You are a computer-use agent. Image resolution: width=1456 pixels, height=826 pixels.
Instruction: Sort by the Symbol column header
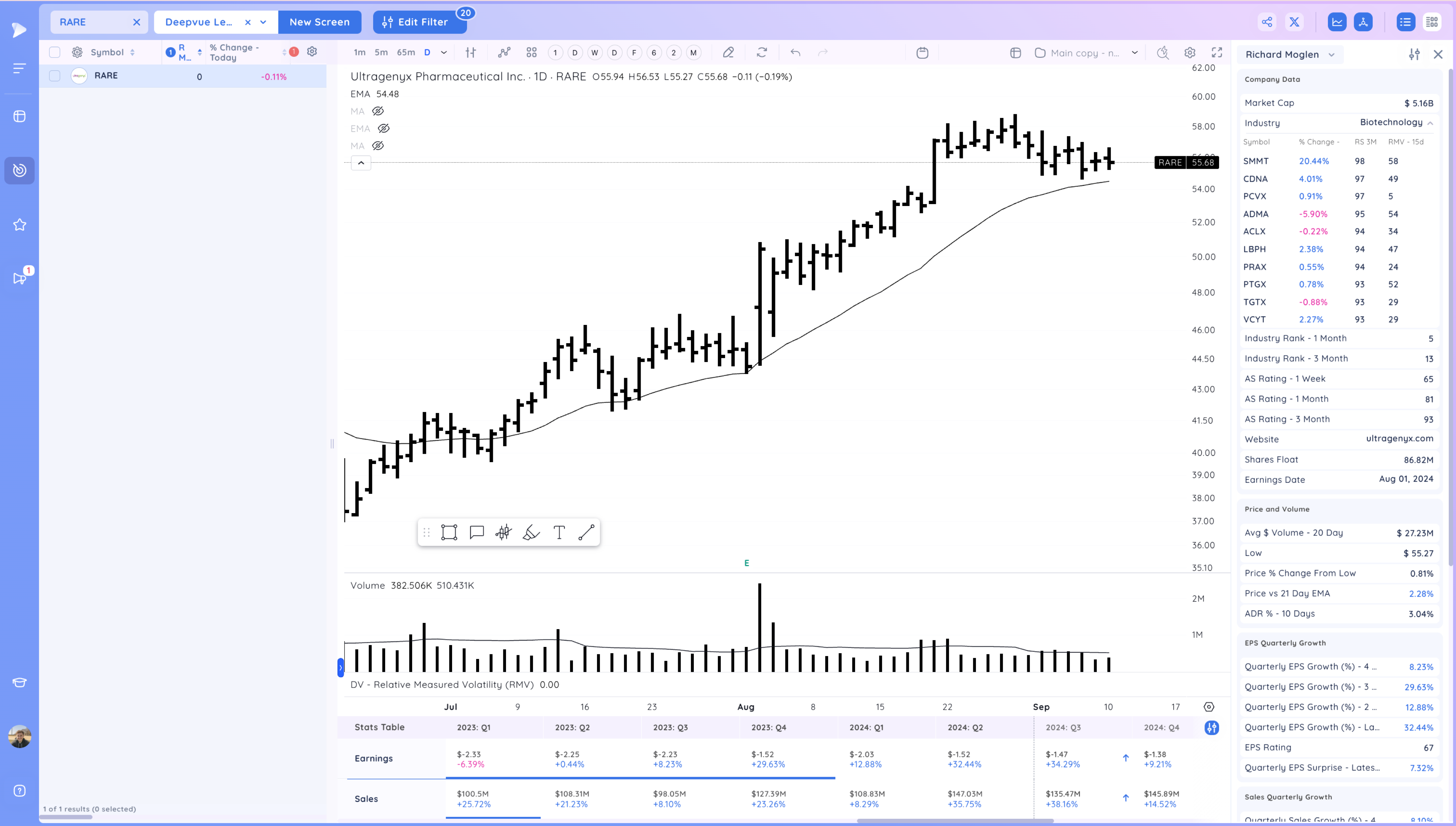click(107, 52)
